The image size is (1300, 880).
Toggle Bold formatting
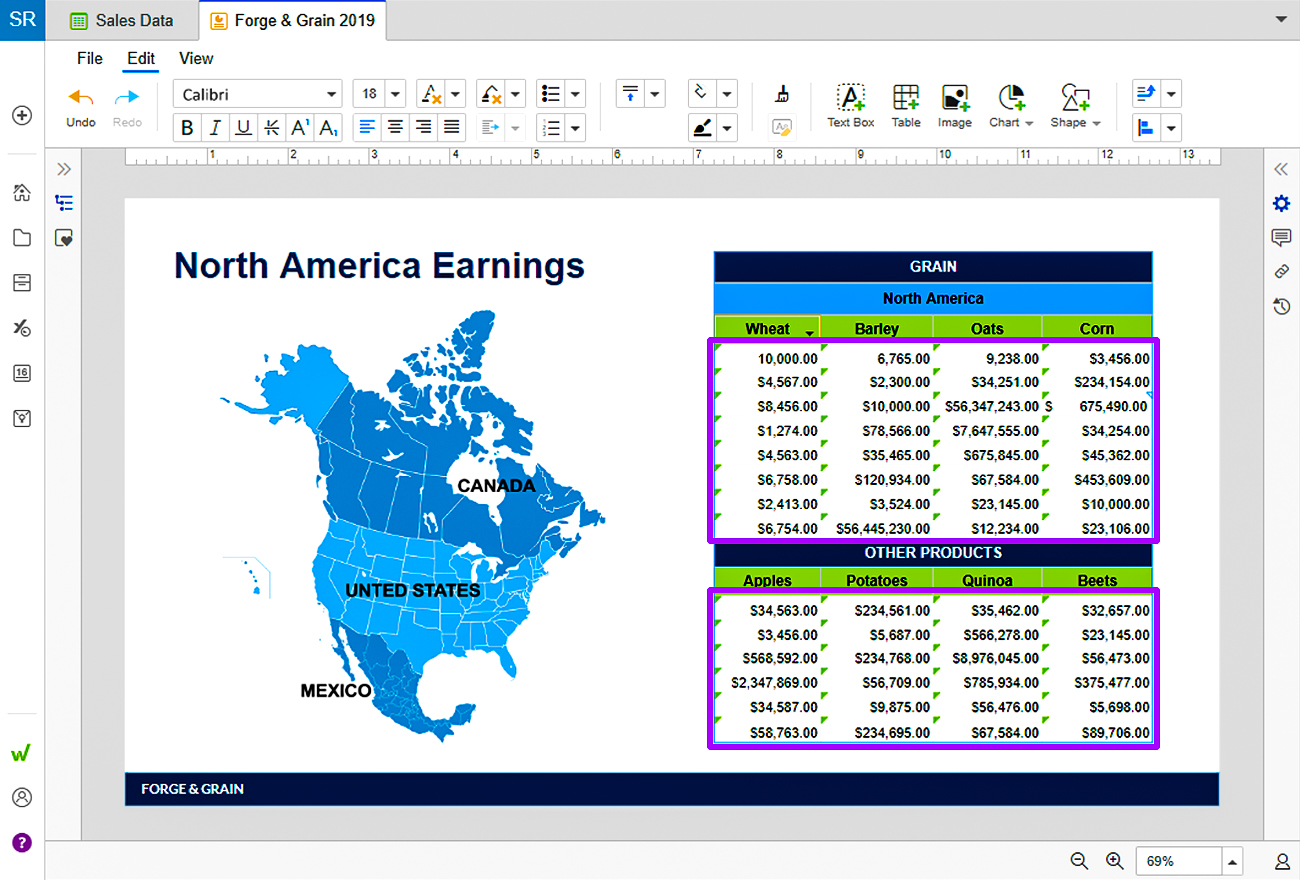point(187,128)
